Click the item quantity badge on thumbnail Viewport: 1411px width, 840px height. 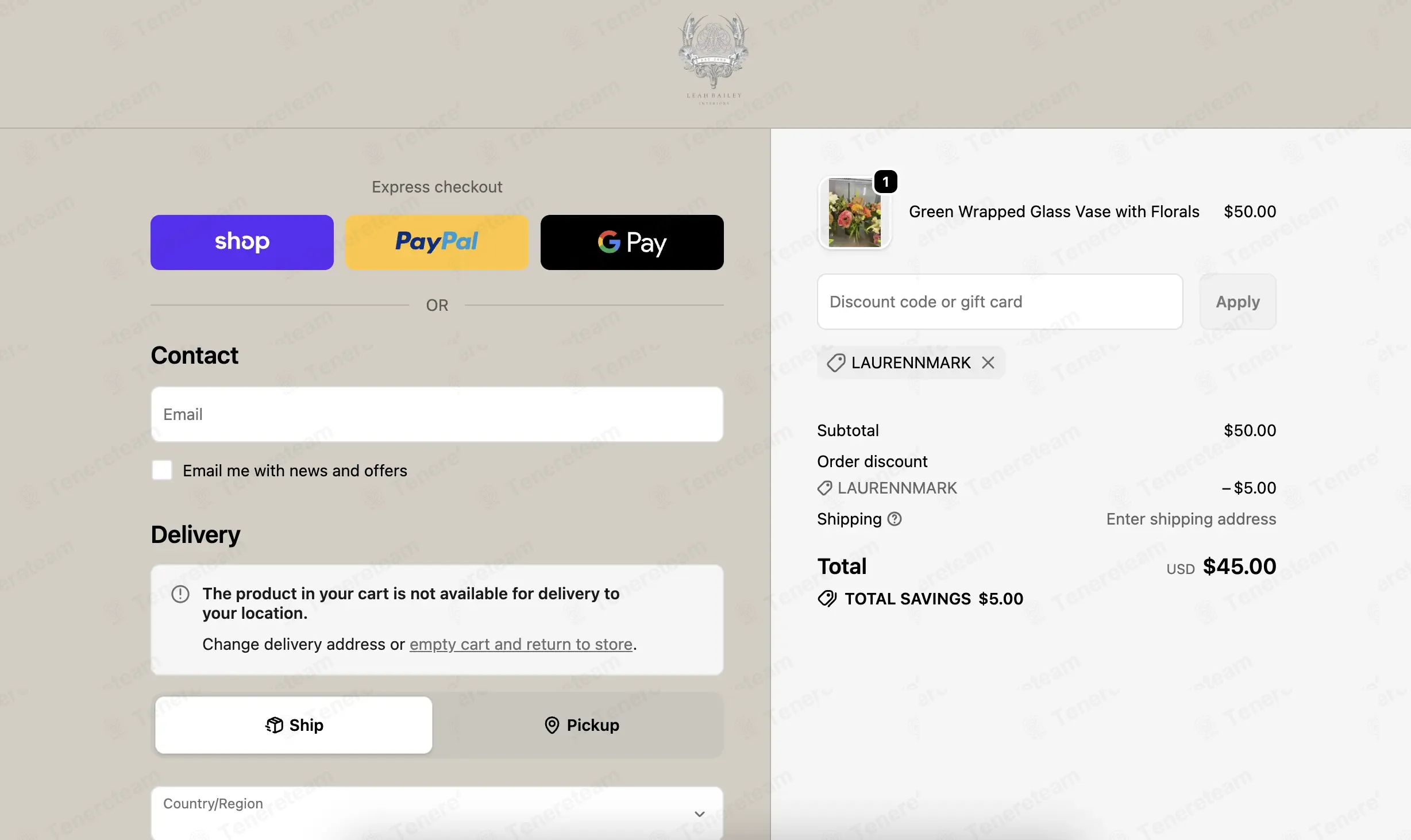pyautogui.click(x=885, y=182)
